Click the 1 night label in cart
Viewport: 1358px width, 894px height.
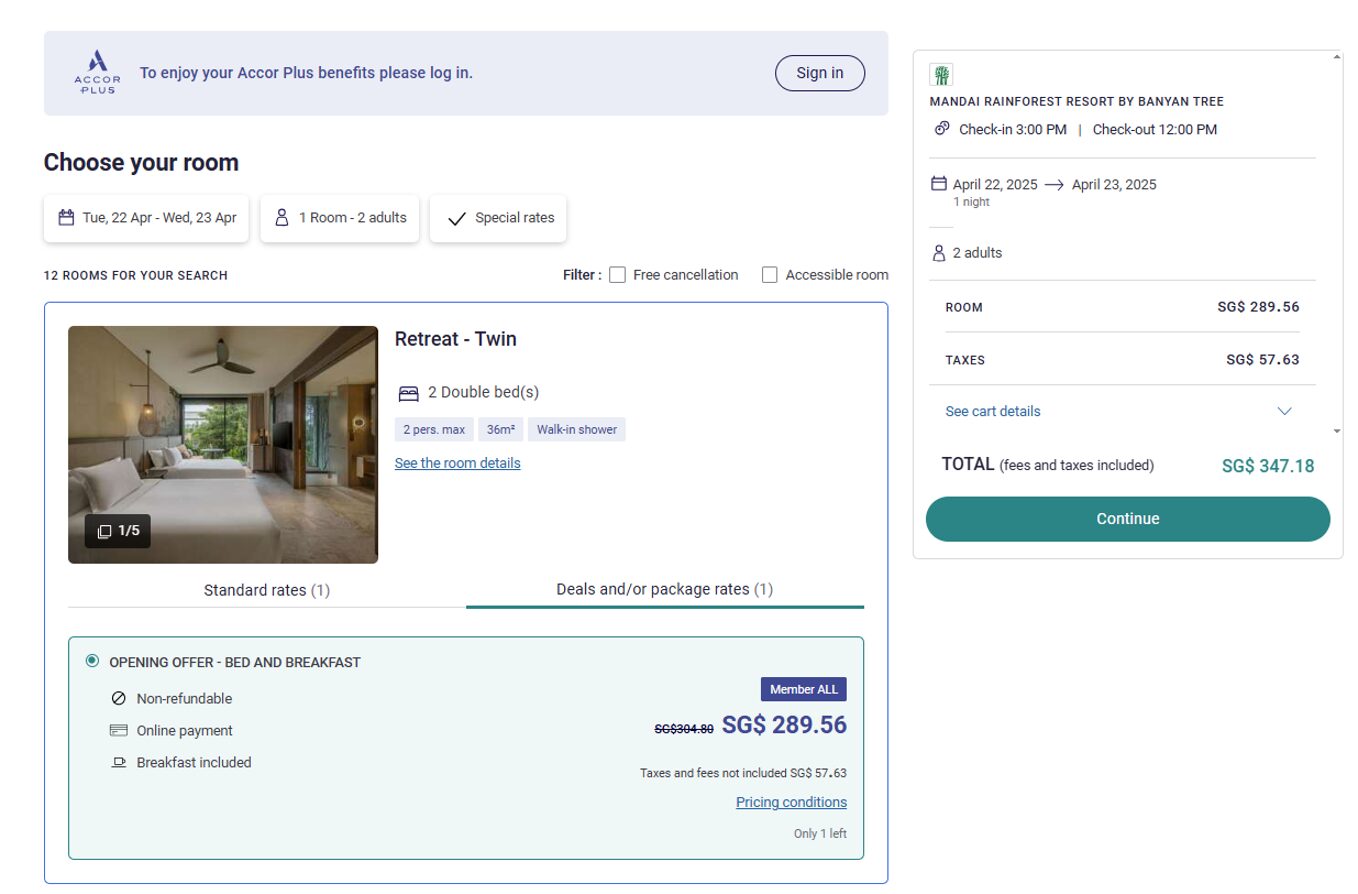[971, 202]
